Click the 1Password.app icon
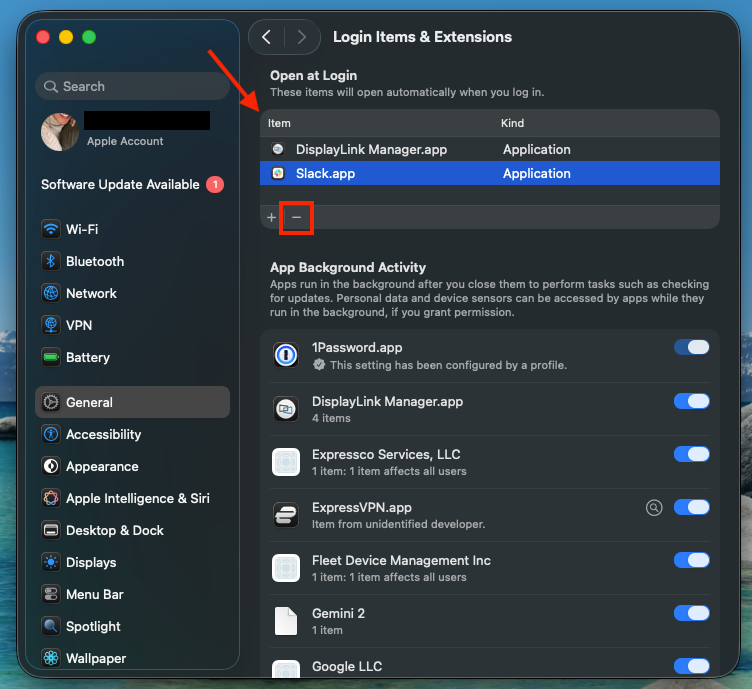This screenshot has width=752, height=689. 286,355
